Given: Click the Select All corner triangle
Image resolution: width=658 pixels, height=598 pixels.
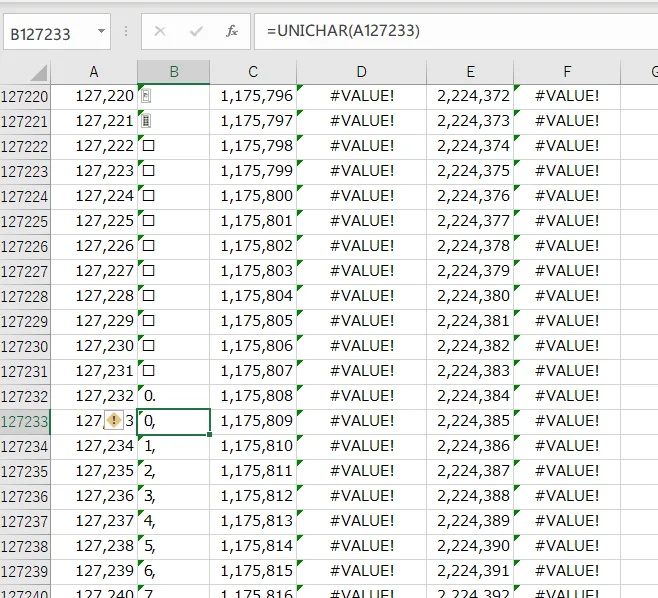Looking at the screenshot, I should 38,73.
